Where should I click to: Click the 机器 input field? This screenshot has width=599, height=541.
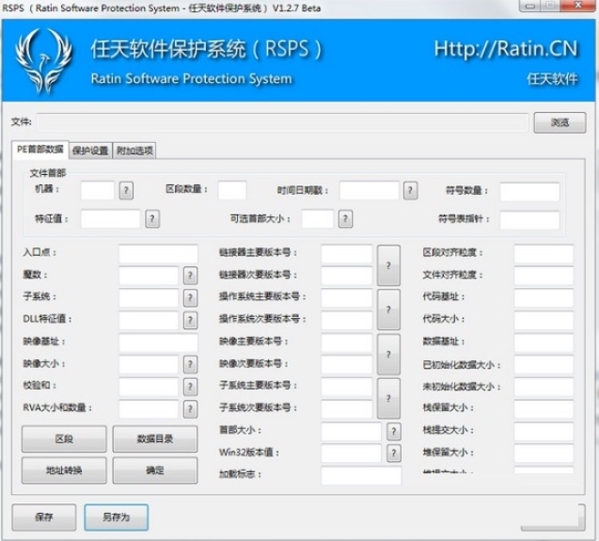[97, 190]
